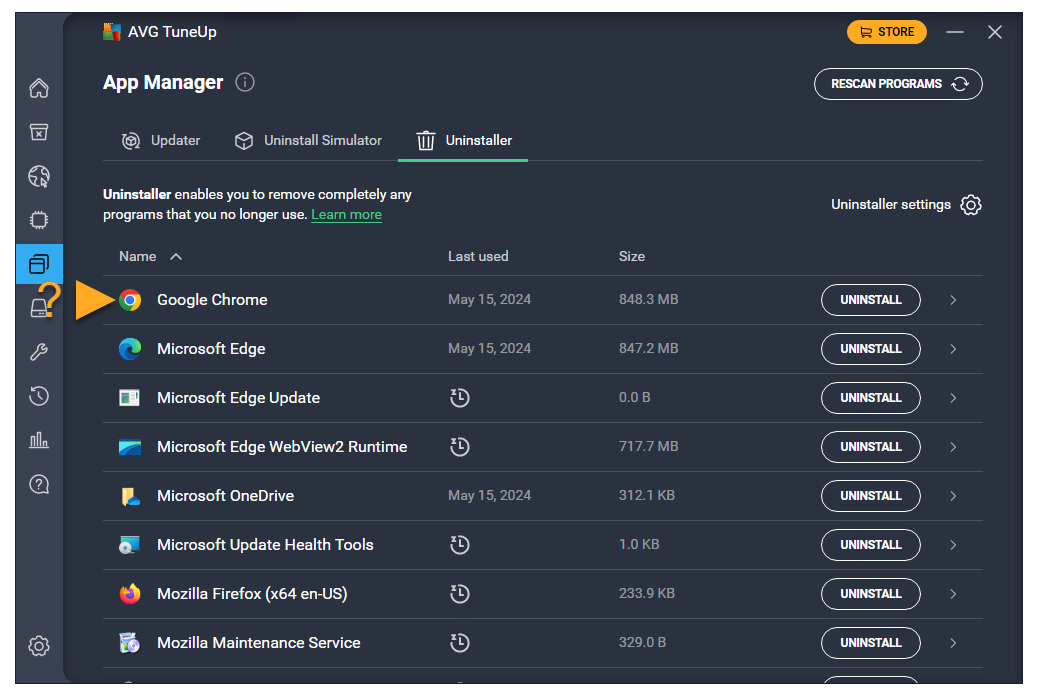
Task: Expand the Google Chrome row chevron
Action: point(953,300)
